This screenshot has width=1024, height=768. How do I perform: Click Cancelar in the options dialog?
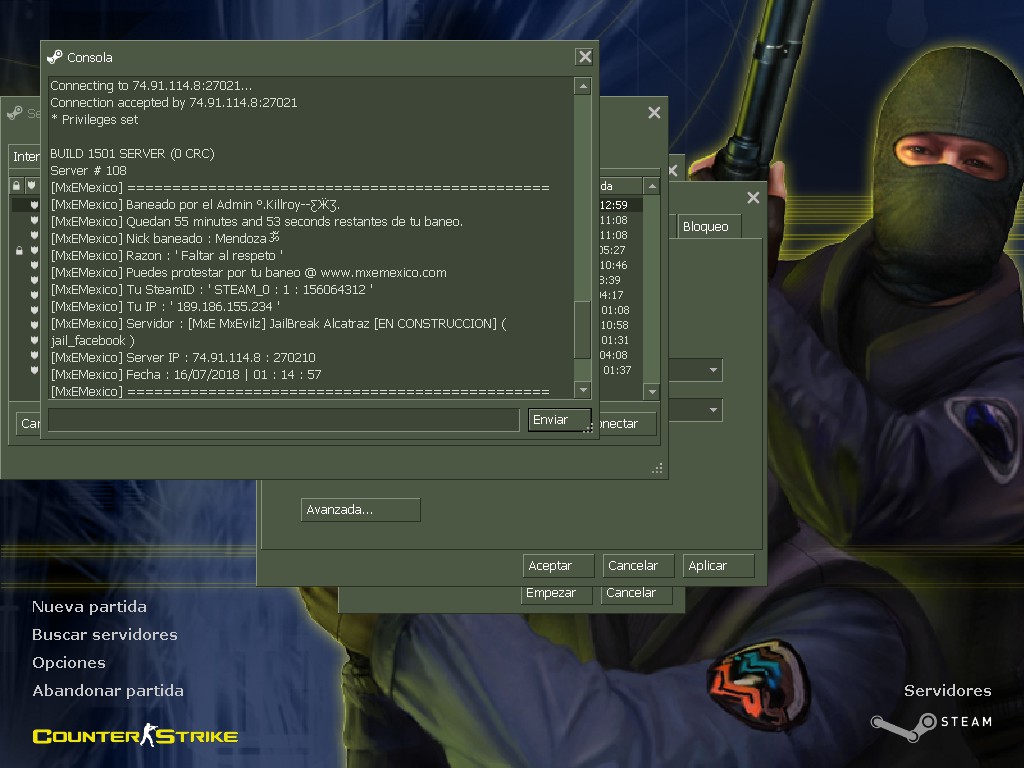coord(638,566)
